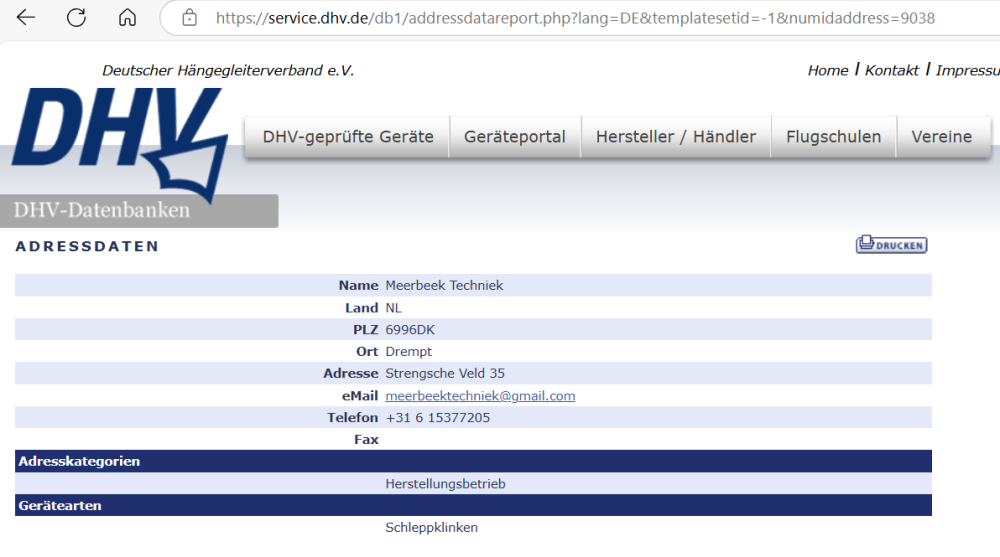Select the address Strengsche Veld 35
The height and width of the screenshot is (557, 1000).
(x=445, y=373)
